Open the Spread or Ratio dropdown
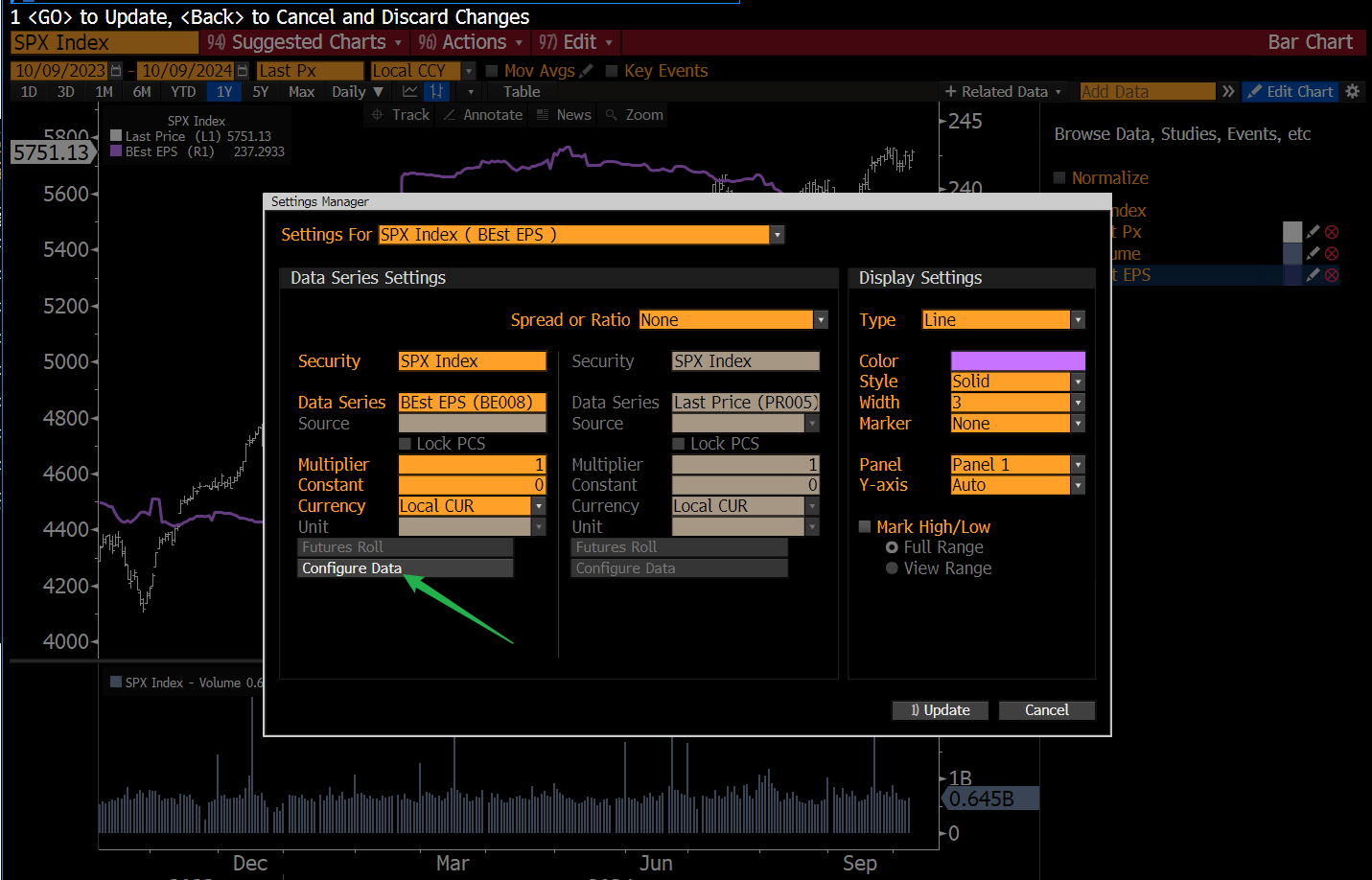Screen dimensions: 1372x880 click(822, 319)
